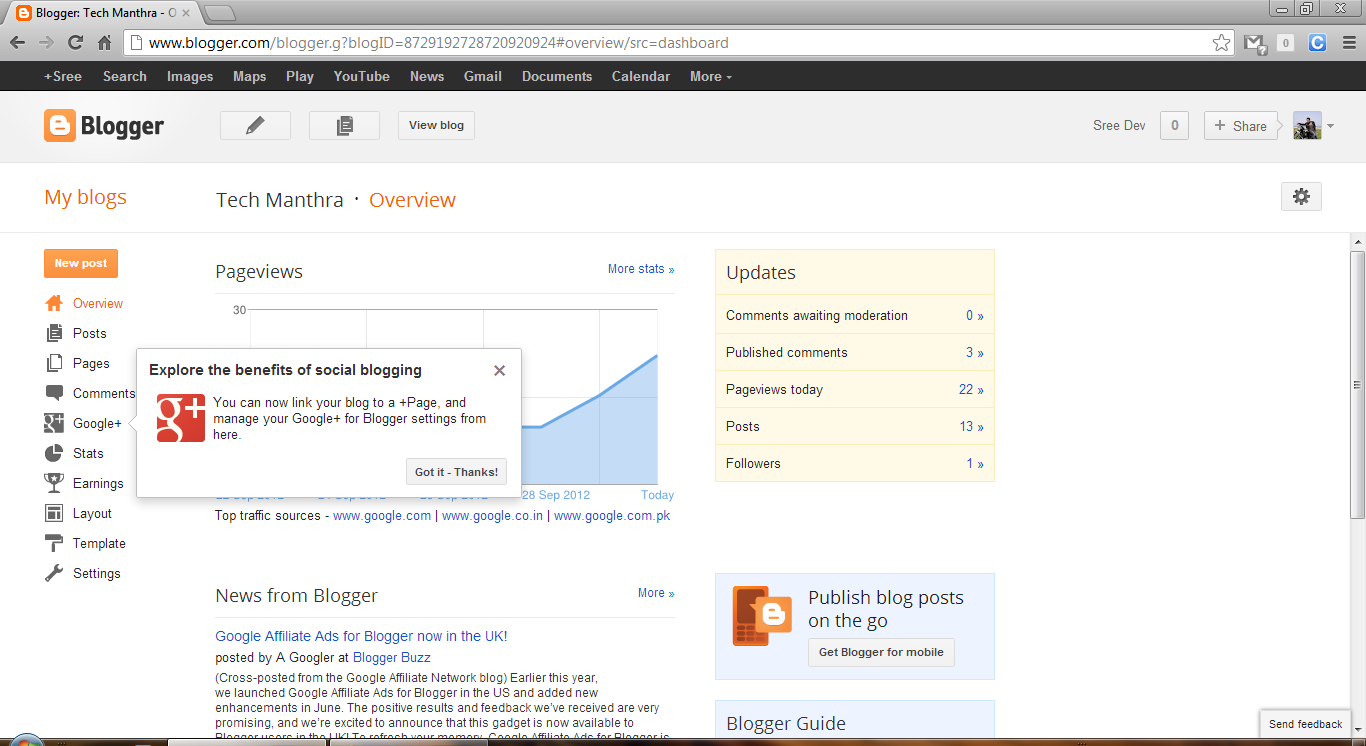The height and width of the screenshot is (746, 1366).
Task: Open More link beside News from Blogger
Action: pyautogui.click(x=656, y=593)
